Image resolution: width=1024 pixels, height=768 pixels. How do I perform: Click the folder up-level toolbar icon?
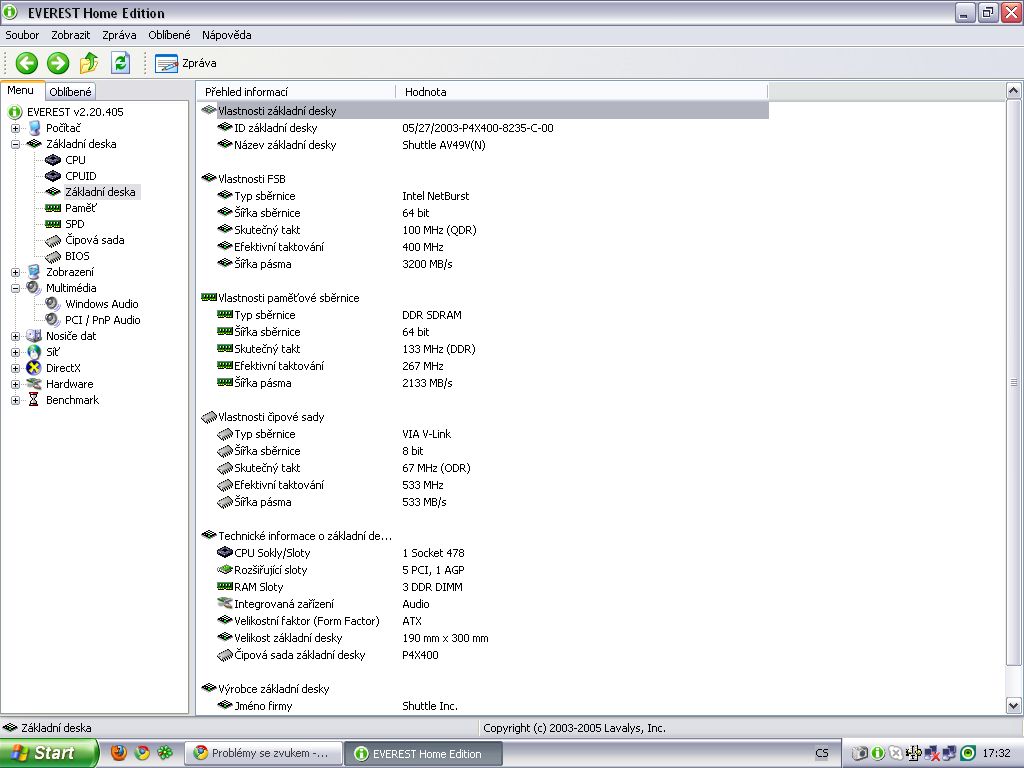pyautogui.click(x=89, y=63)
